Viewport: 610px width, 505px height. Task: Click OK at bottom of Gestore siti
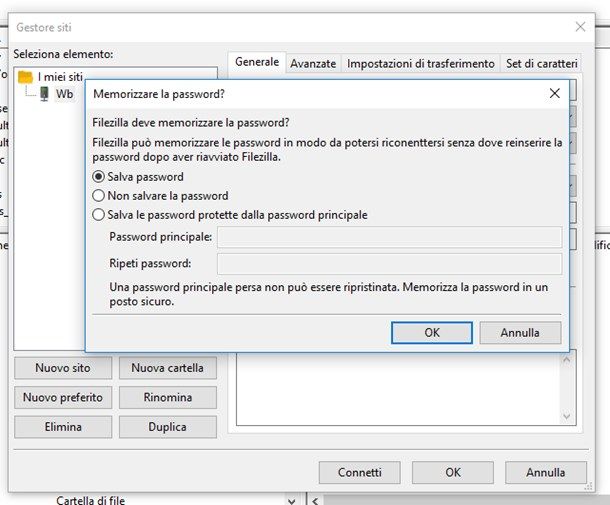[x=453, y=472]
